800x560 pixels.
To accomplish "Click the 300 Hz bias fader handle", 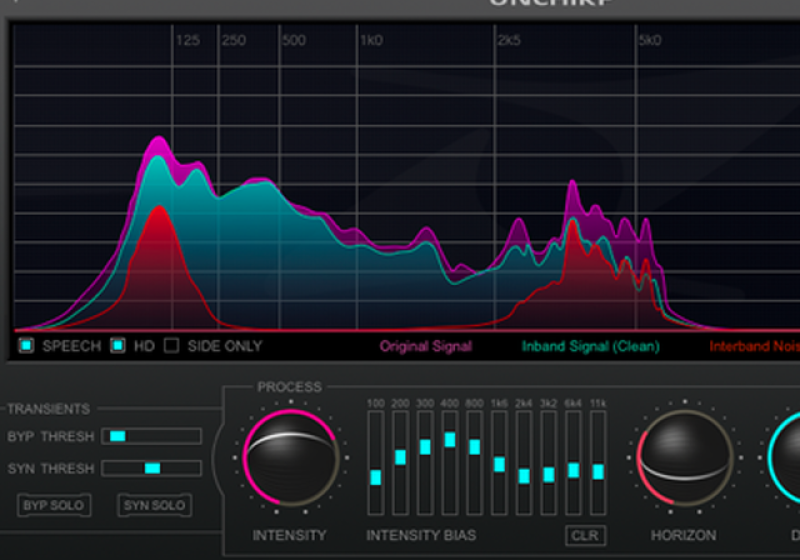I will 425,446.
